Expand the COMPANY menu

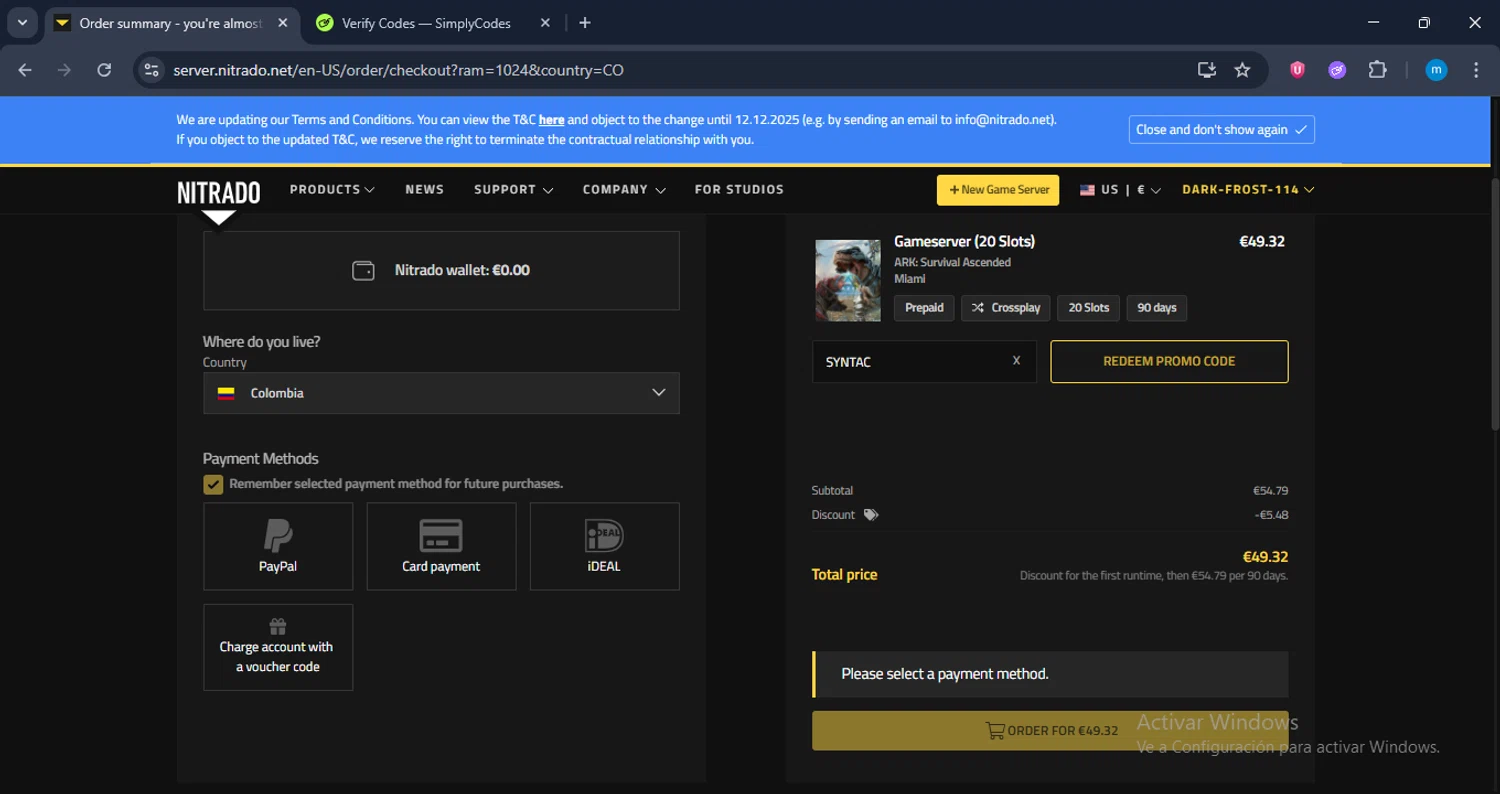tap(624, 189)
